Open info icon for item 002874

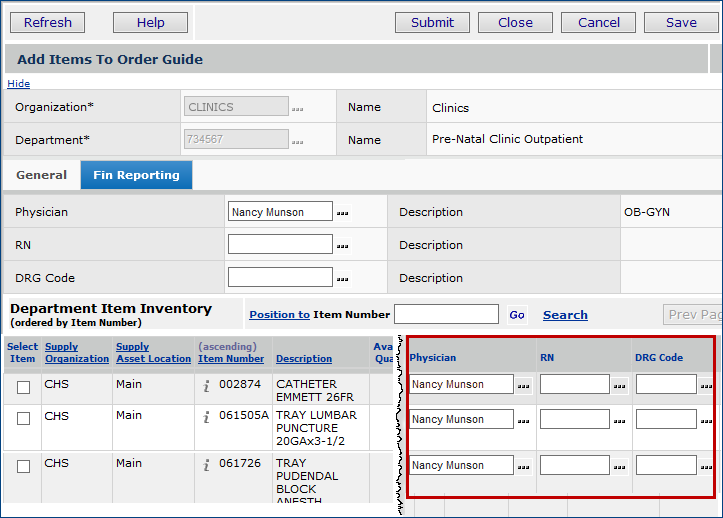click(206, 386)
